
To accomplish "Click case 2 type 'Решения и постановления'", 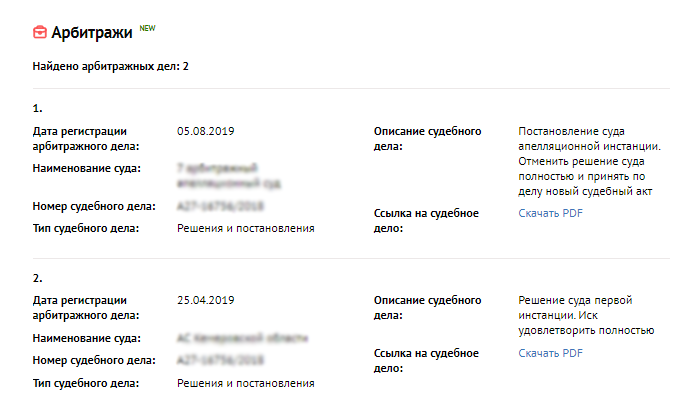I will point(246,383).
